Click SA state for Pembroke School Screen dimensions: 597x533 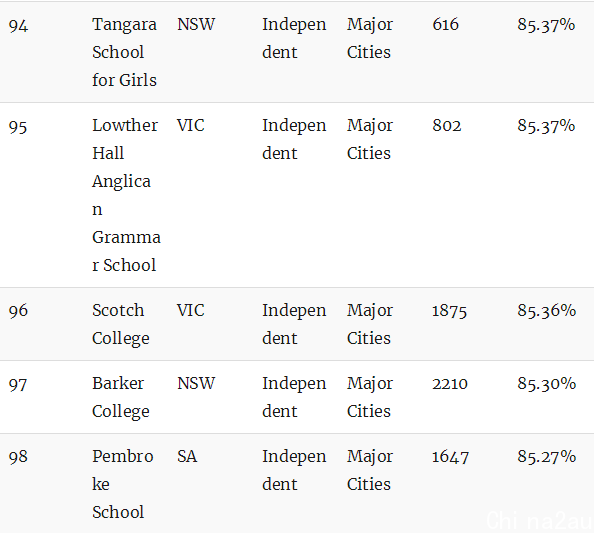click(187, 456)
